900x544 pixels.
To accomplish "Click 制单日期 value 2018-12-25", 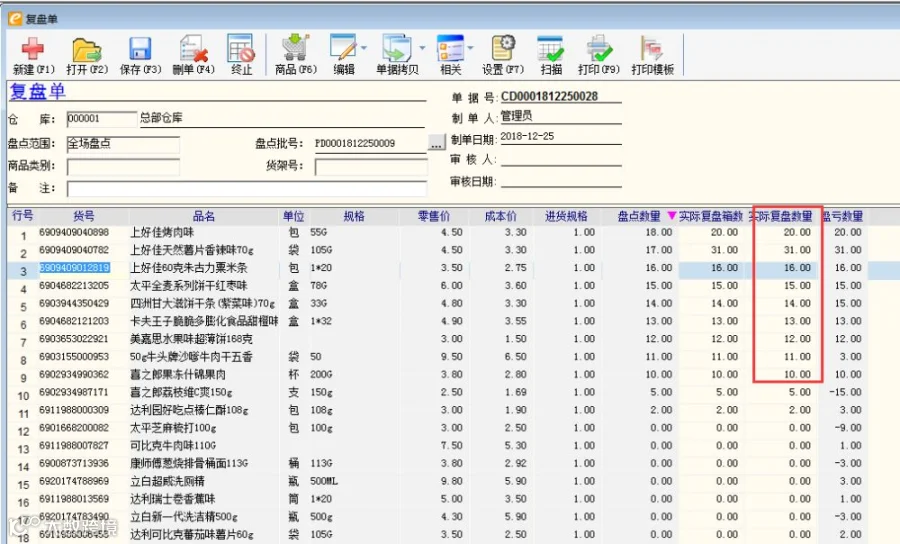I will [527, 137].
